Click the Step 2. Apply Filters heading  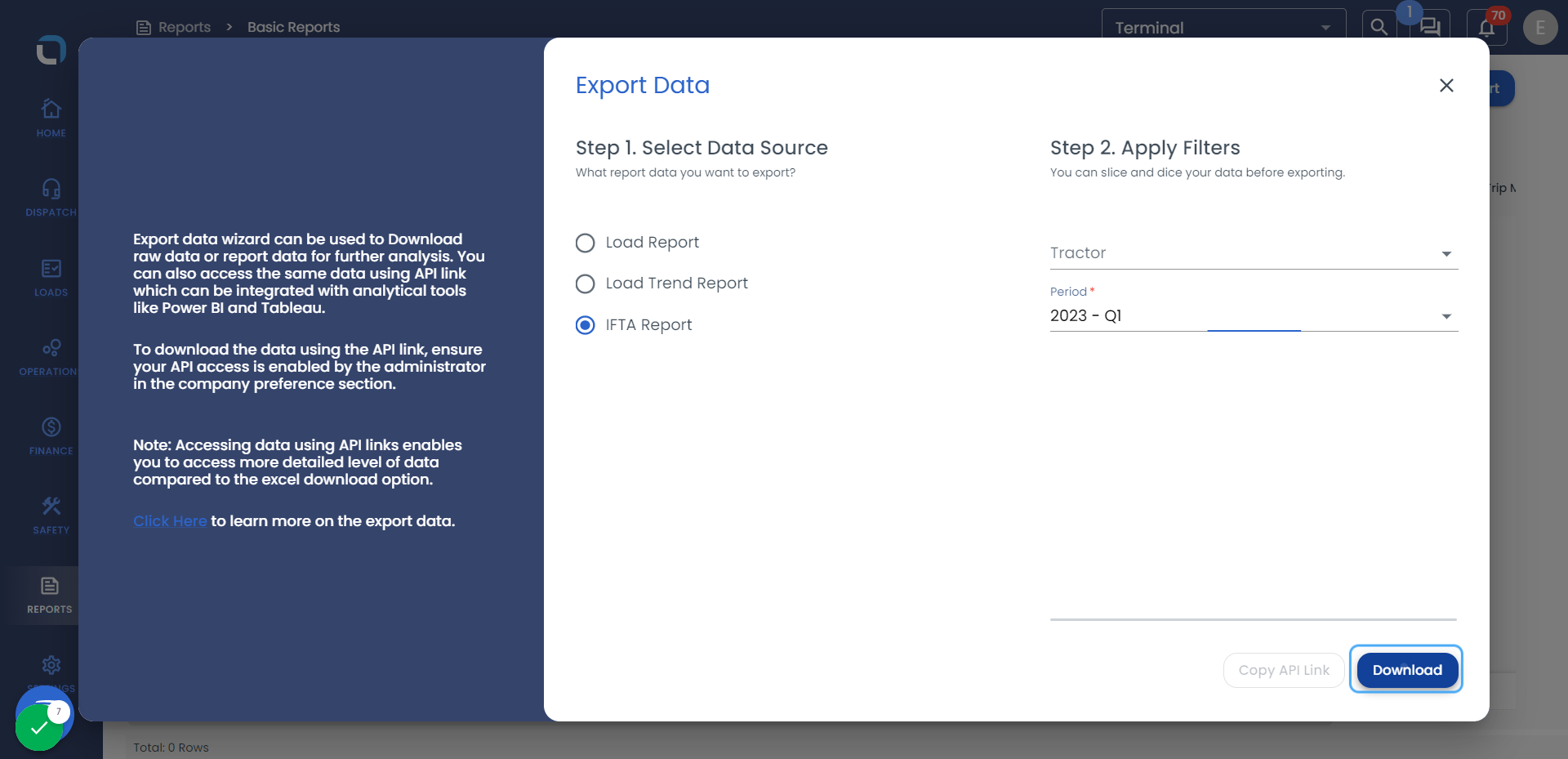click(x=1145, y=148)
